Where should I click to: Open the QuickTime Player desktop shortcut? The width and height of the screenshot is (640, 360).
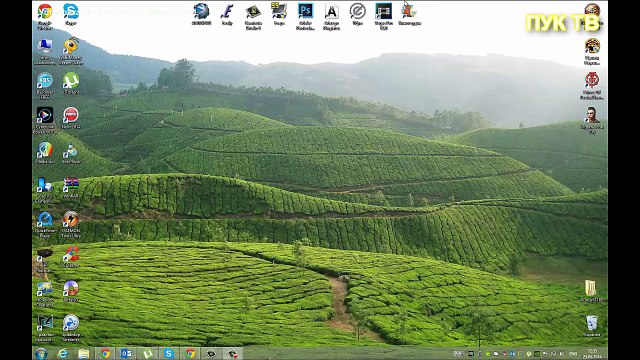[x=44, y=224]
